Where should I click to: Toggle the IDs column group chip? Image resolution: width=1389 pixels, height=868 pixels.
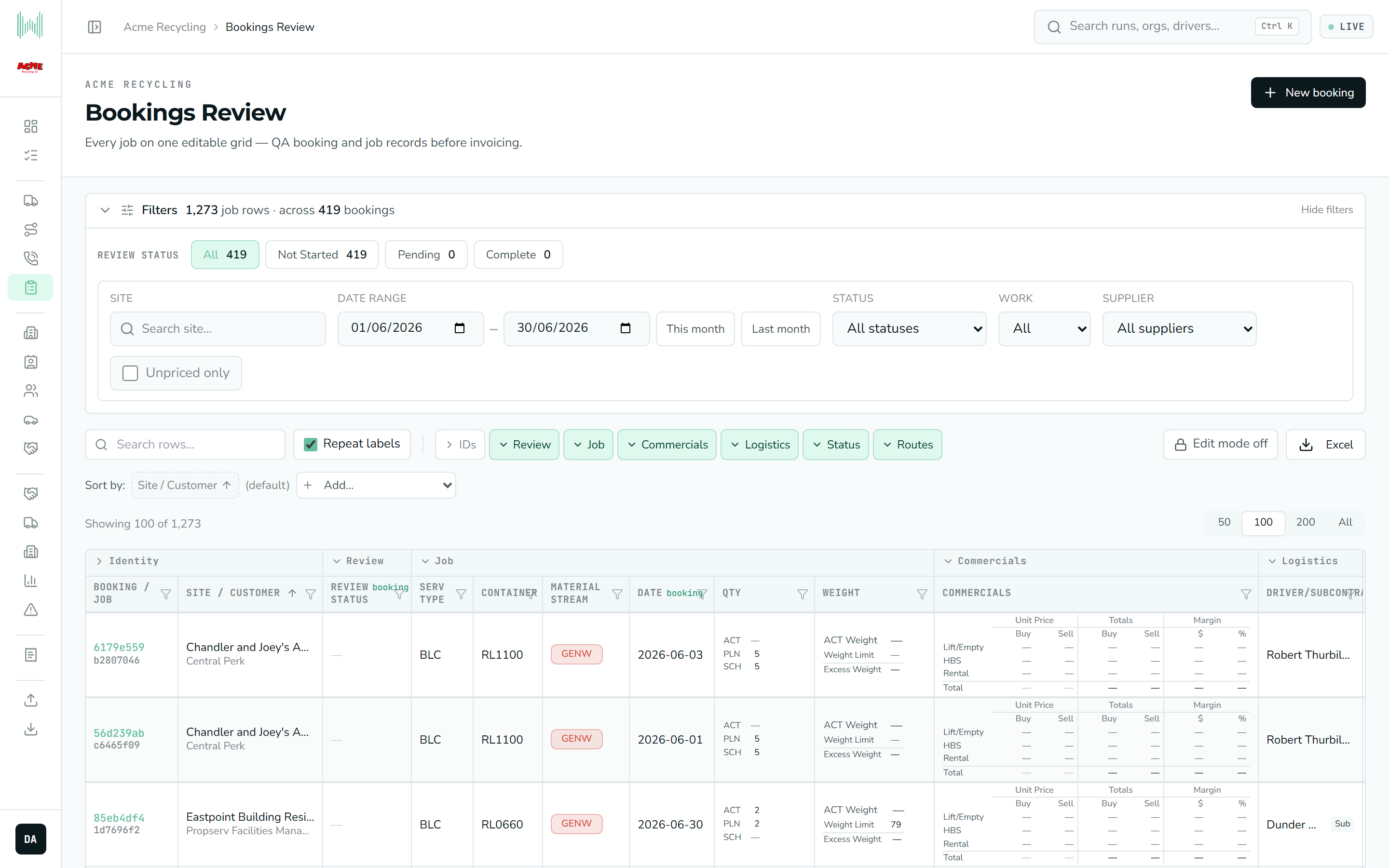(460, 445)
